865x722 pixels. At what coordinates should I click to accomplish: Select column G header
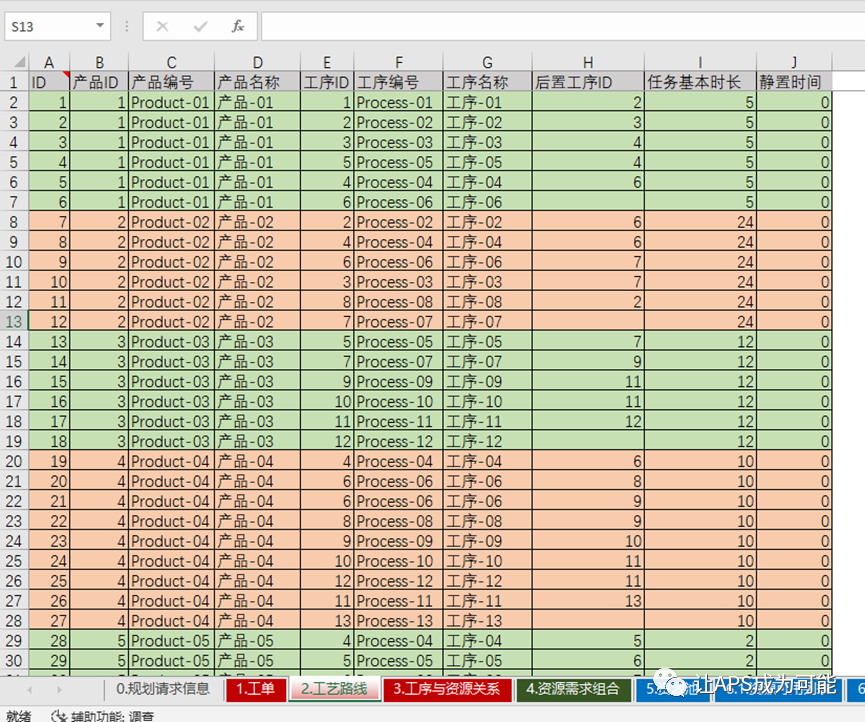pos(488,62)
